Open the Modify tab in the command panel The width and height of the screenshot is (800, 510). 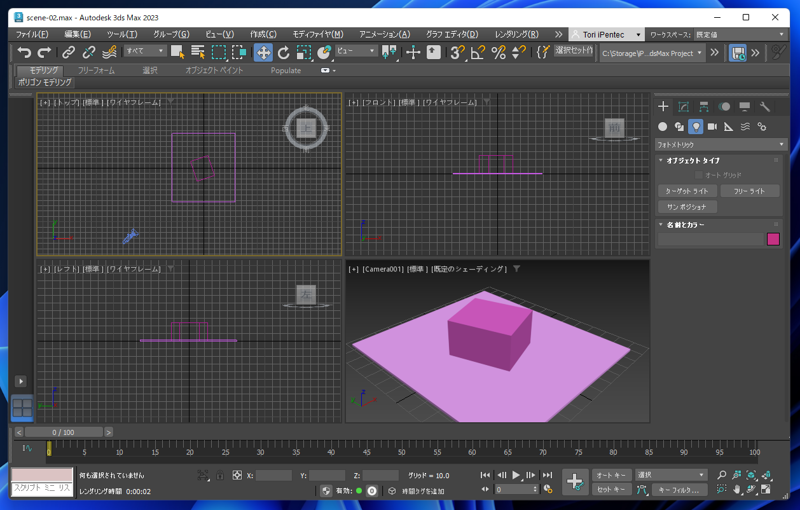pyautogui.click(x=684, y=107)
